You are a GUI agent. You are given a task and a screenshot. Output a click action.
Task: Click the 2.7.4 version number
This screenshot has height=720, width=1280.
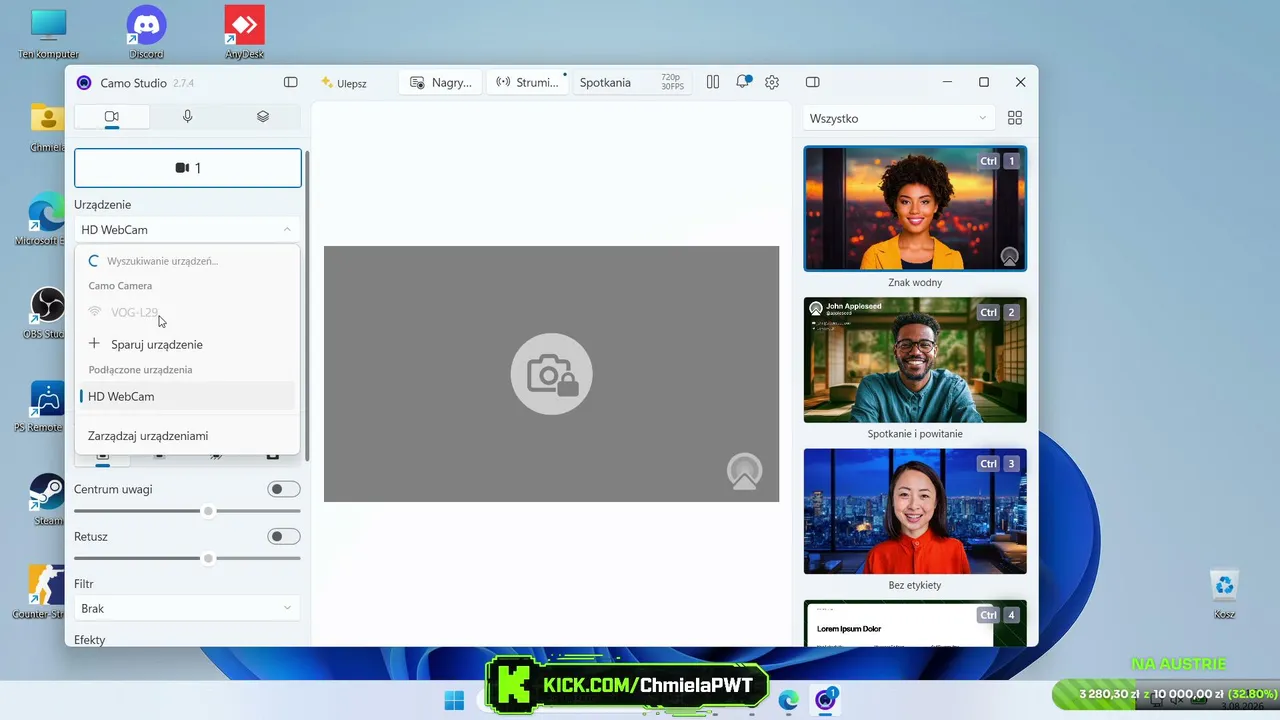(x=184, y=83)
